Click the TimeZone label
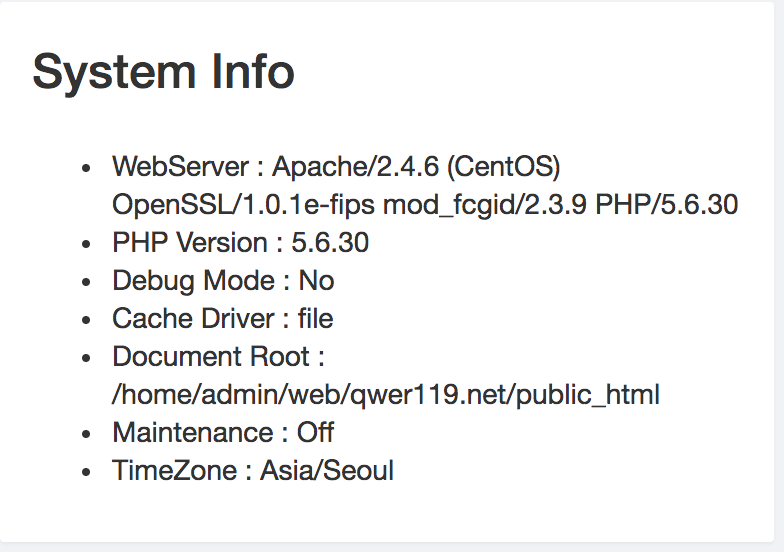The height and width of the screenshot is (552, 784). point(175,471)
